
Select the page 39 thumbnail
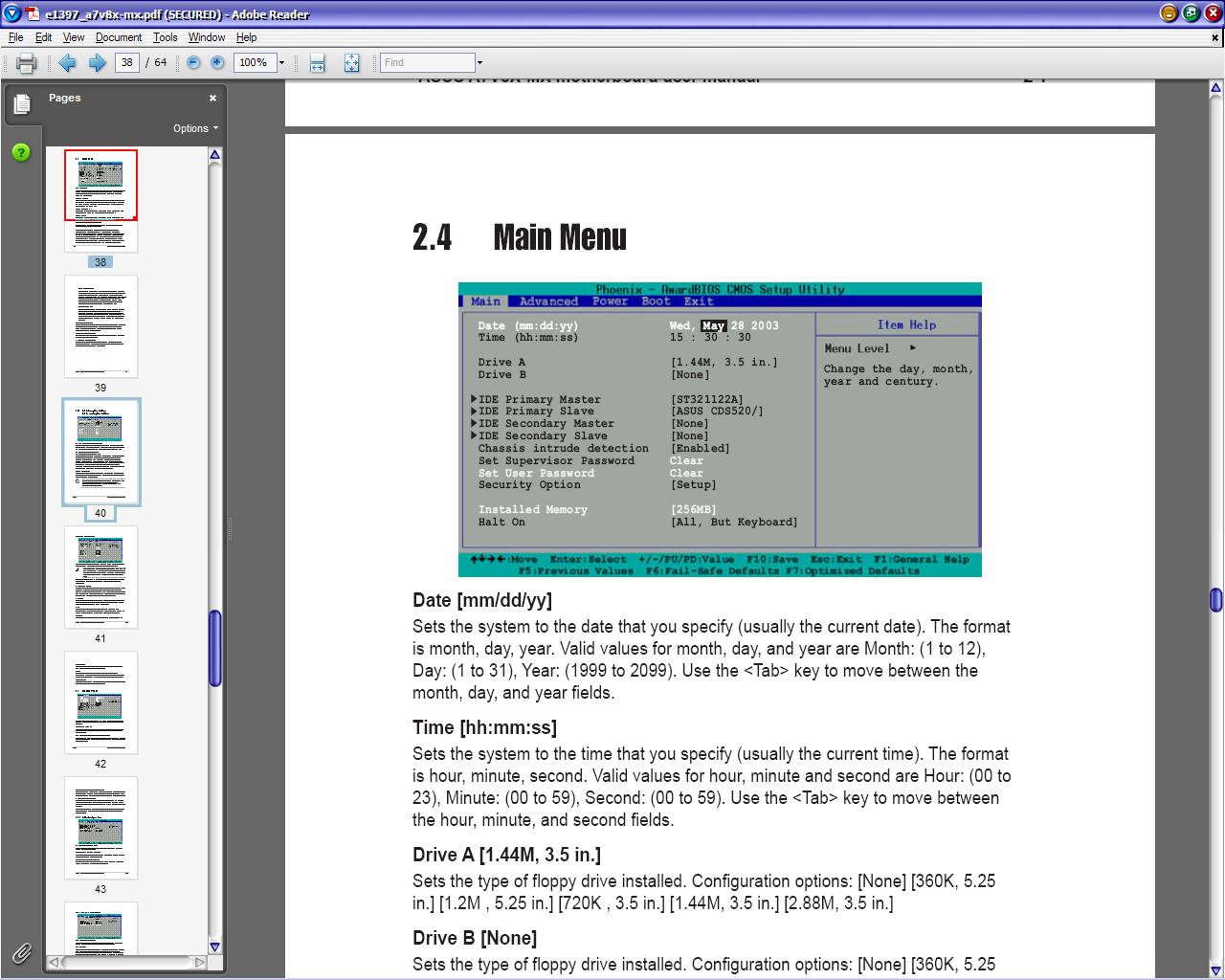click(x=100, y=326)
